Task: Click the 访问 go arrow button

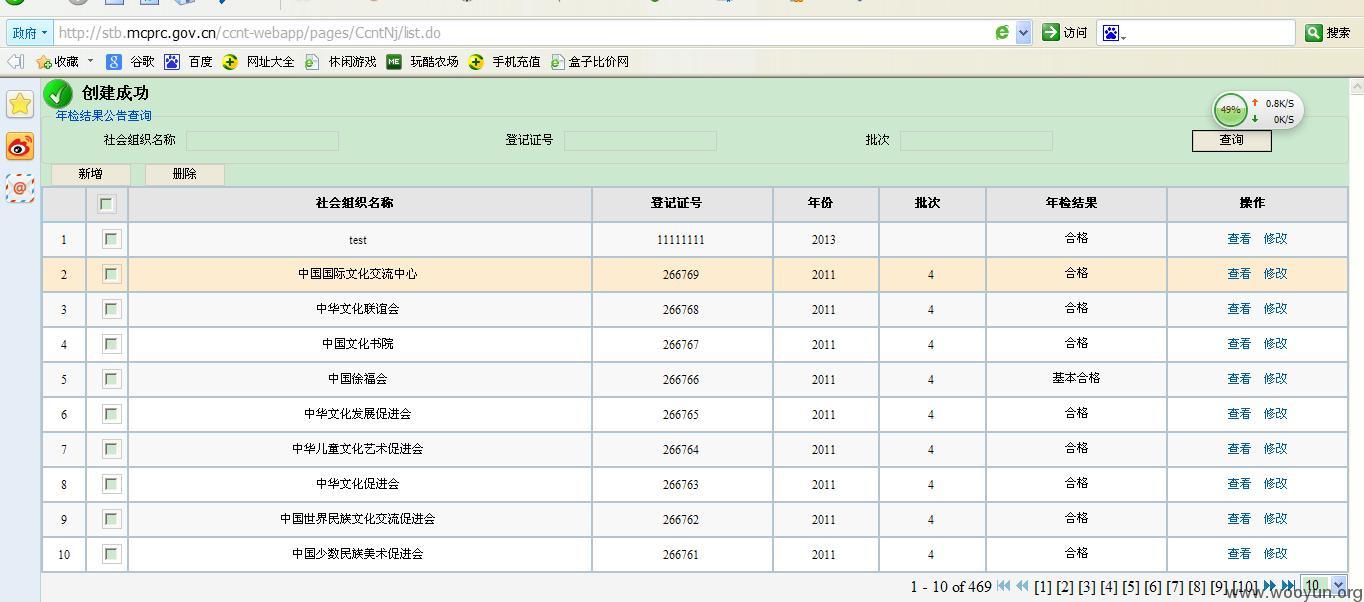Action: tap(1065, 33)
